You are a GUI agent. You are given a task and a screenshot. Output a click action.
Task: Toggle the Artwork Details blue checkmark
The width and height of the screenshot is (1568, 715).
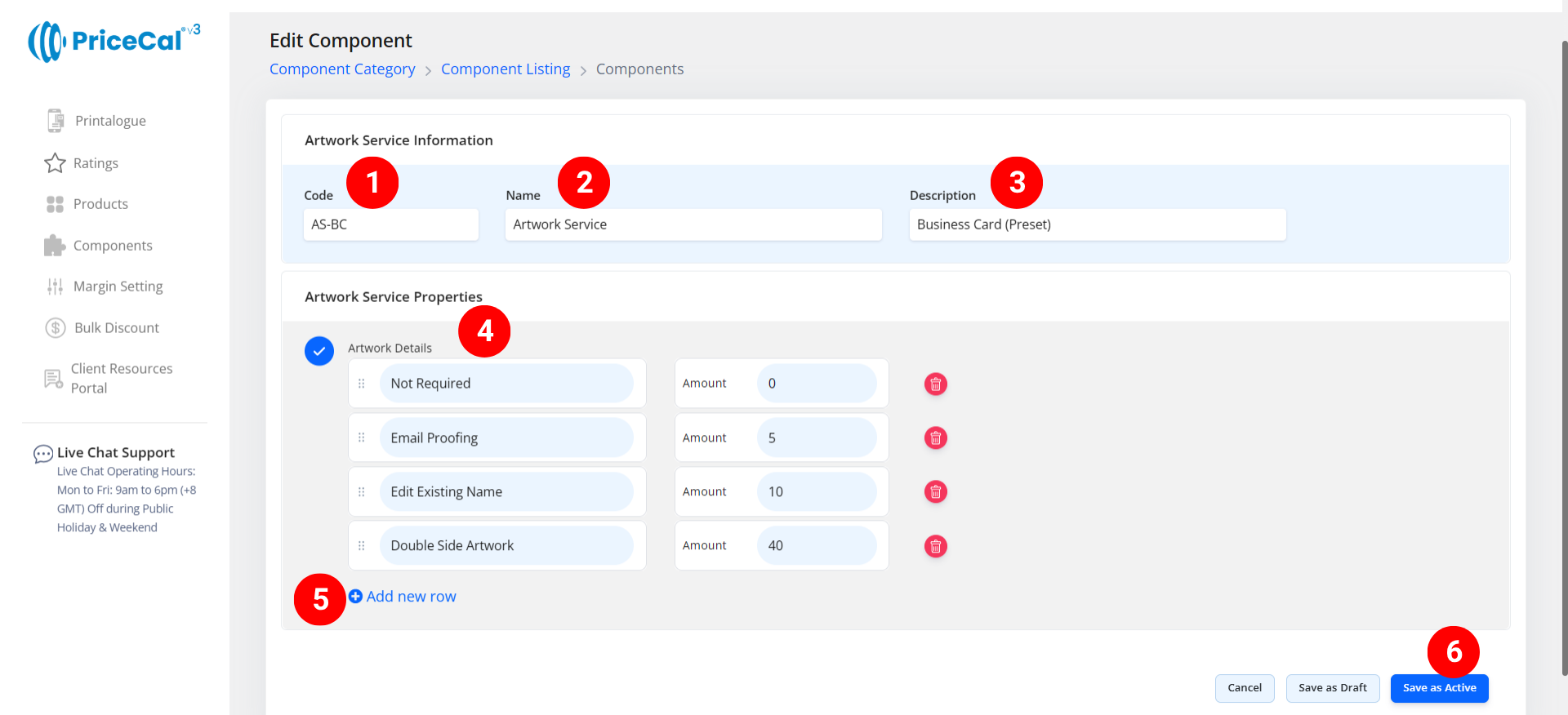319,351
